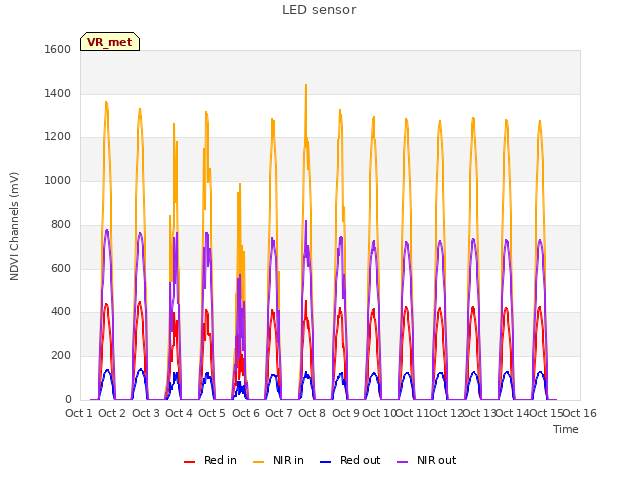640x480 pixels.
Task: Click the NDVI Channels (mV) axis label
Action: [x=14, y=226]
